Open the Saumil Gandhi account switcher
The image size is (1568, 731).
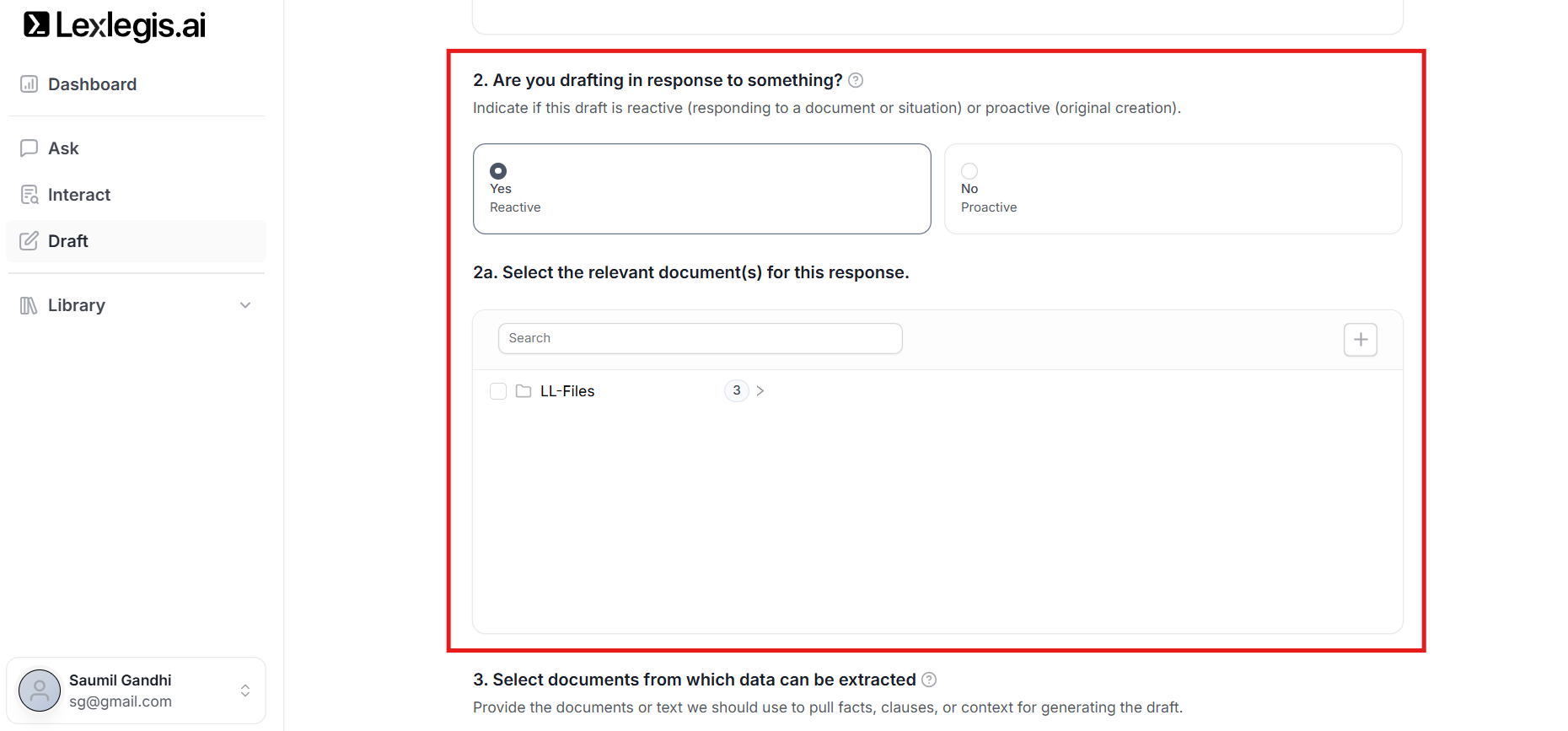[x=244, y=691]
